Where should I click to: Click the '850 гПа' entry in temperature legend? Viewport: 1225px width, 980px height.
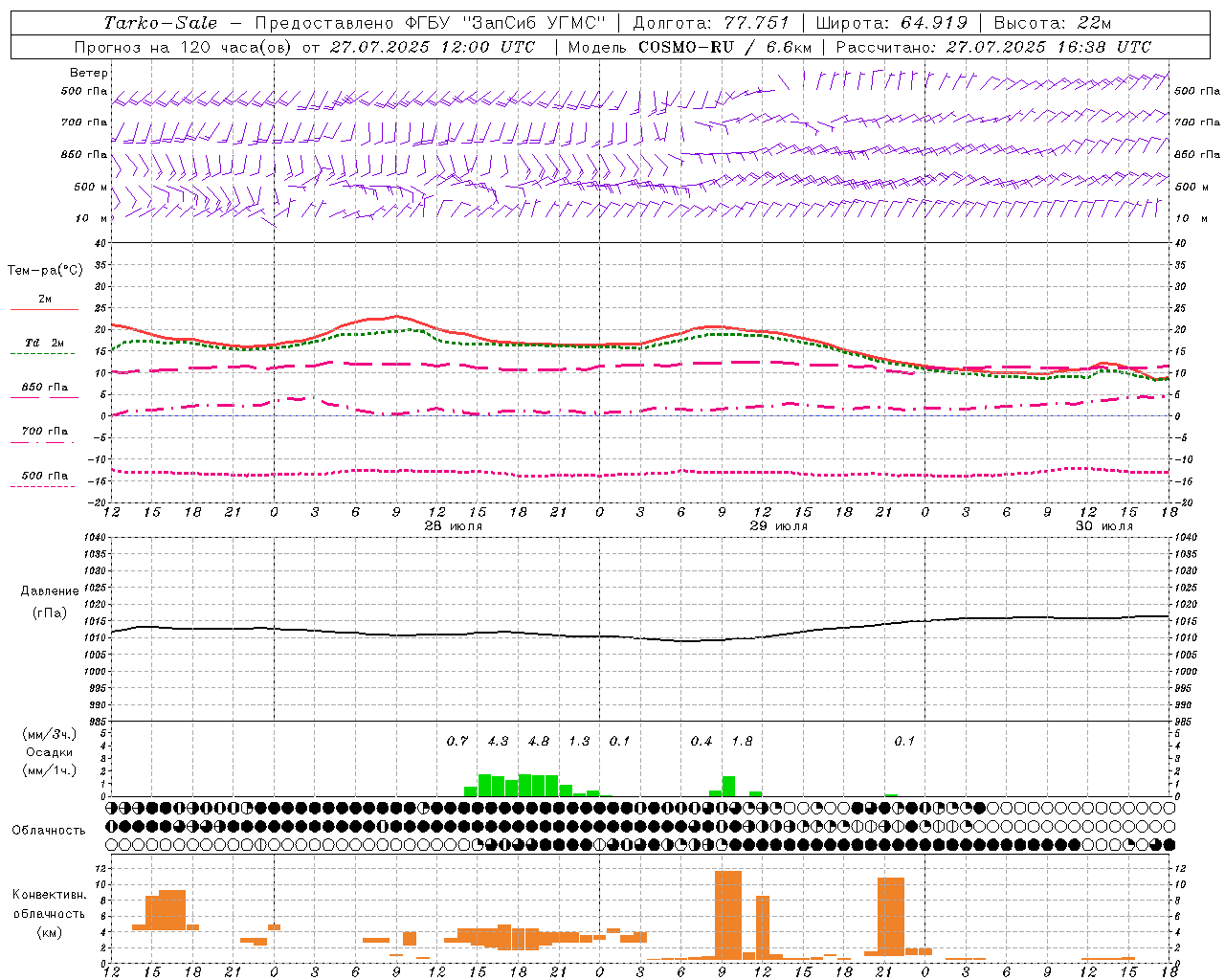click(45, 388)
